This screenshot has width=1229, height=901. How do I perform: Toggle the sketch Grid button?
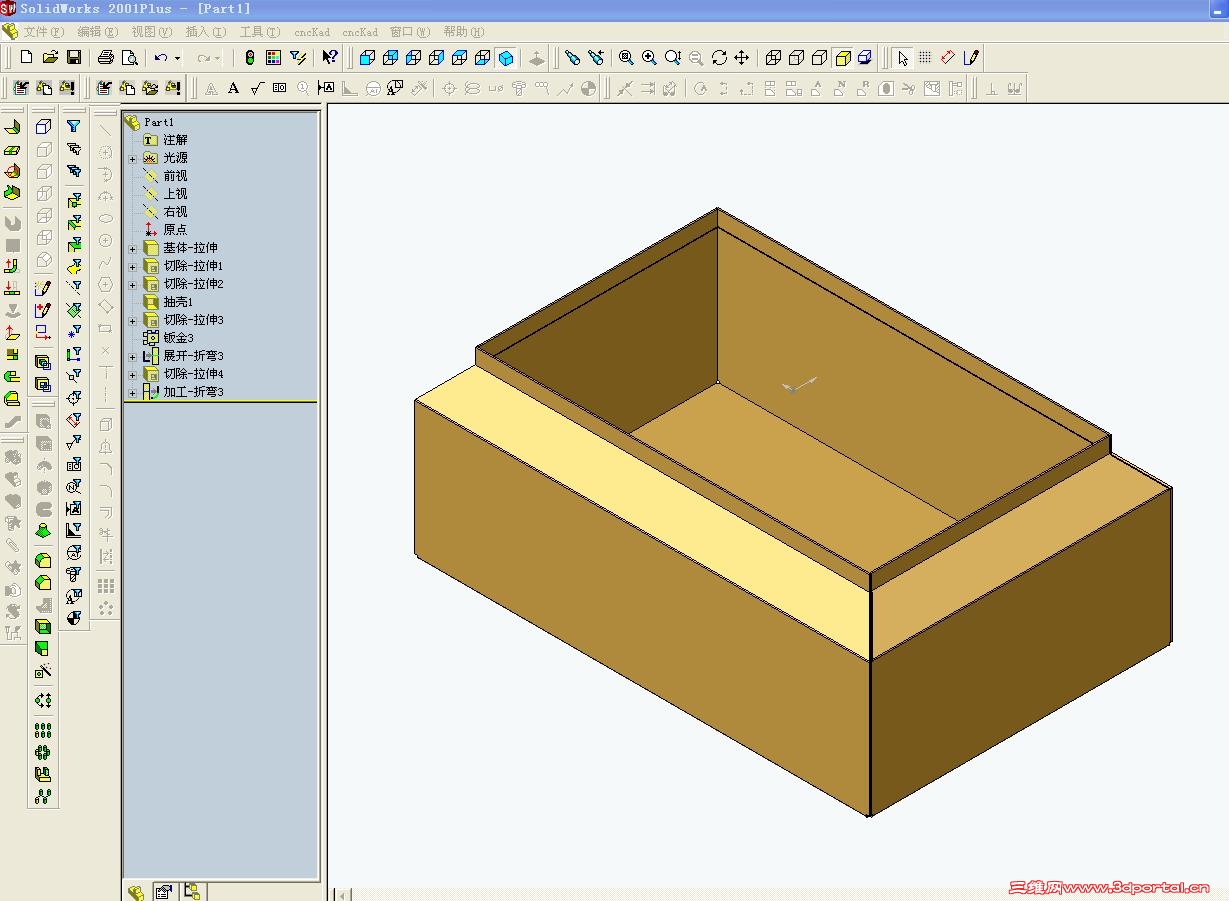(925, 58)
